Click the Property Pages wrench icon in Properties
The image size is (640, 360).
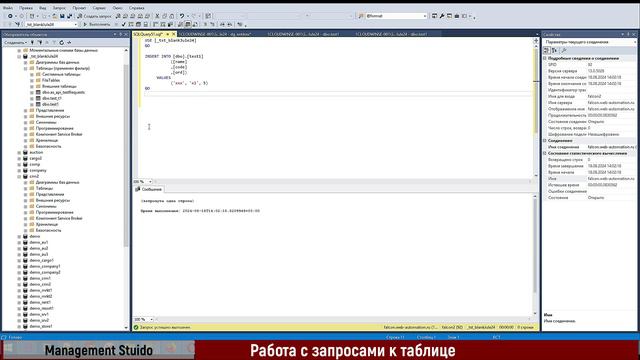coord(564,50)
